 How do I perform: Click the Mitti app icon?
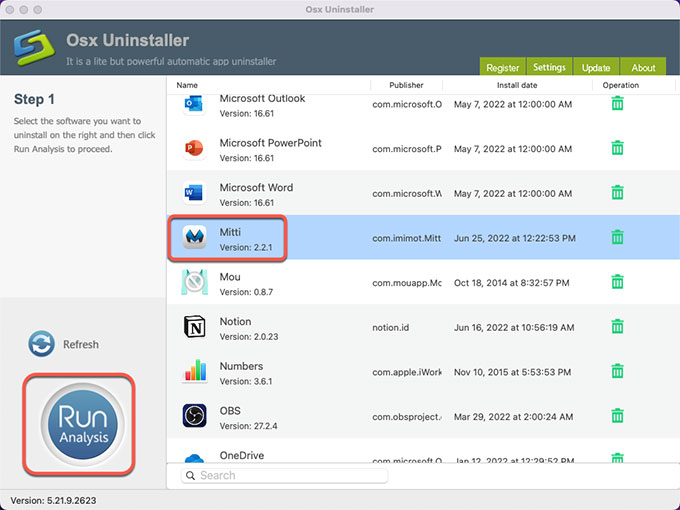point(194,237)
